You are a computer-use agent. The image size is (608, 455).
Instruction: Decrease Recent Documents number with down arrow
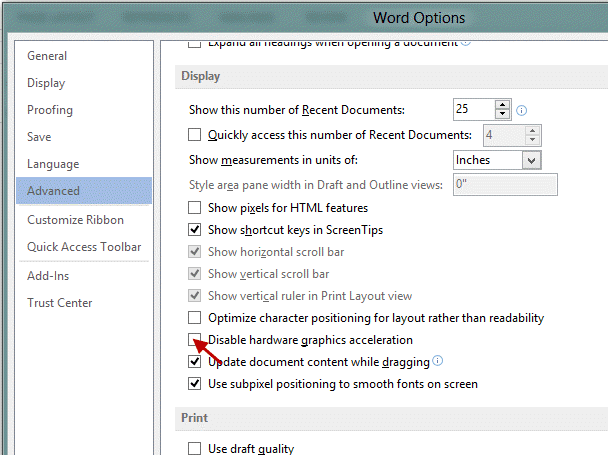503,114
